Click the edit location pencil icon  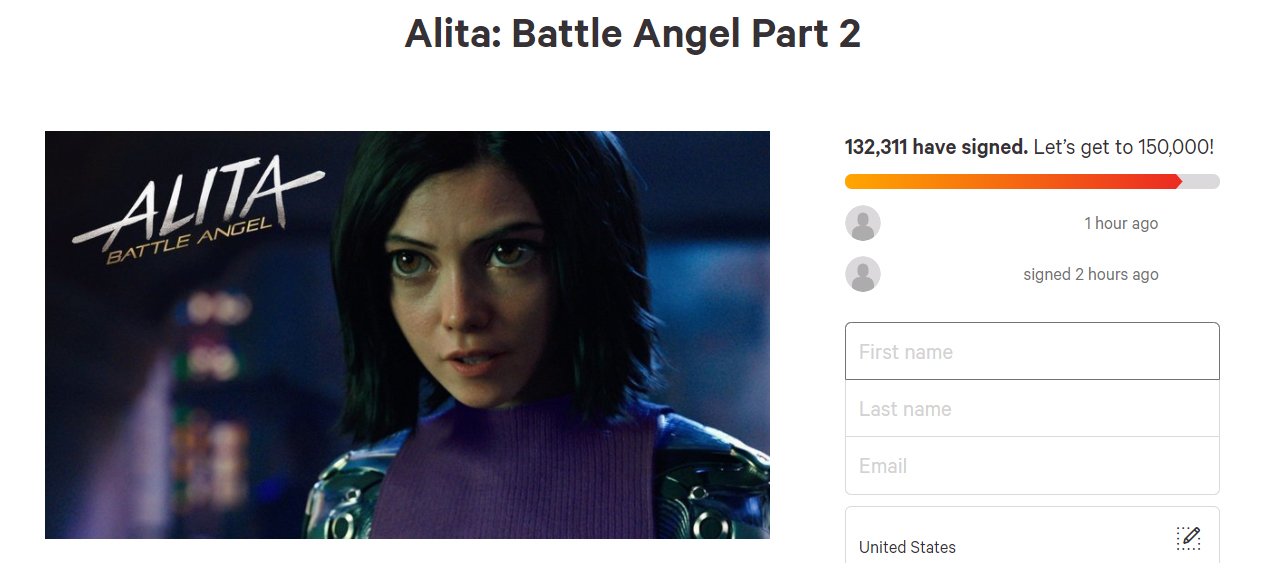click(1188, 538)
